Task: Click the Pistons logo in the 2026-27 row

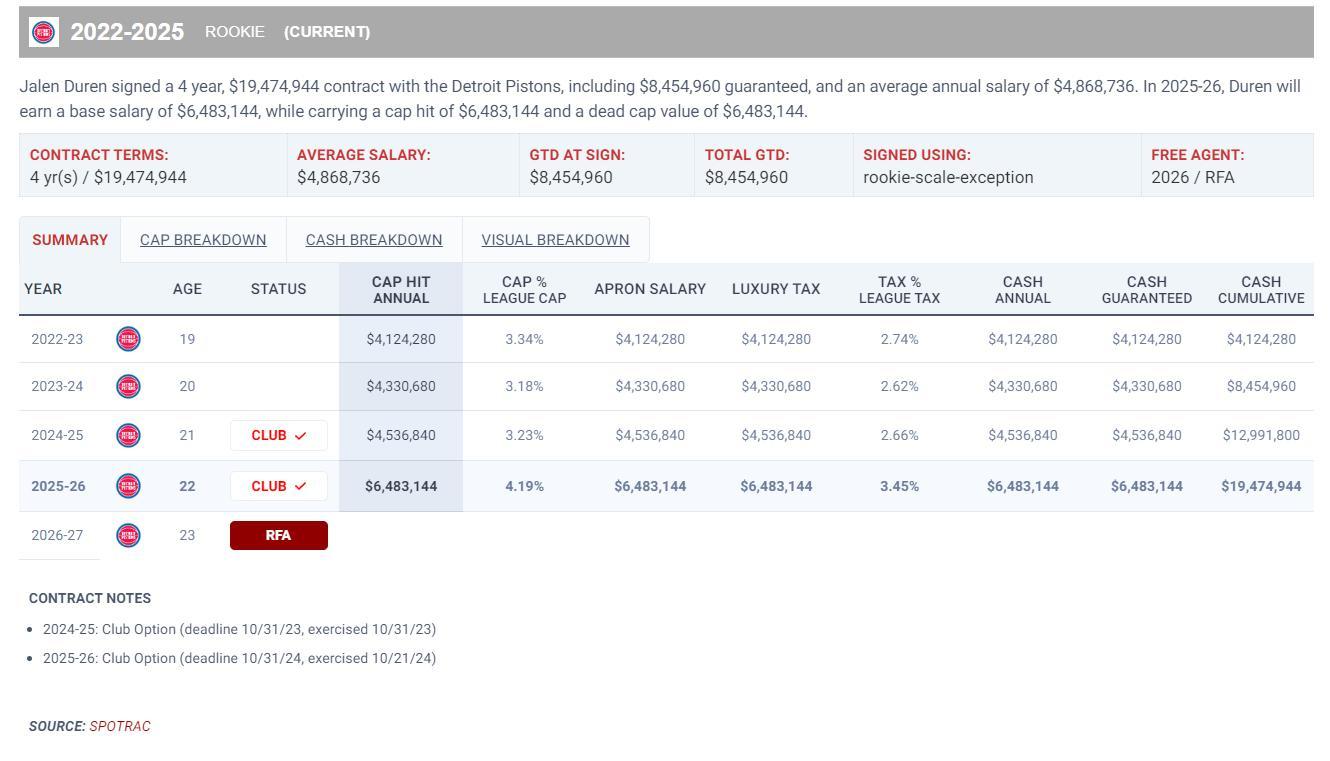Action: 128,535
